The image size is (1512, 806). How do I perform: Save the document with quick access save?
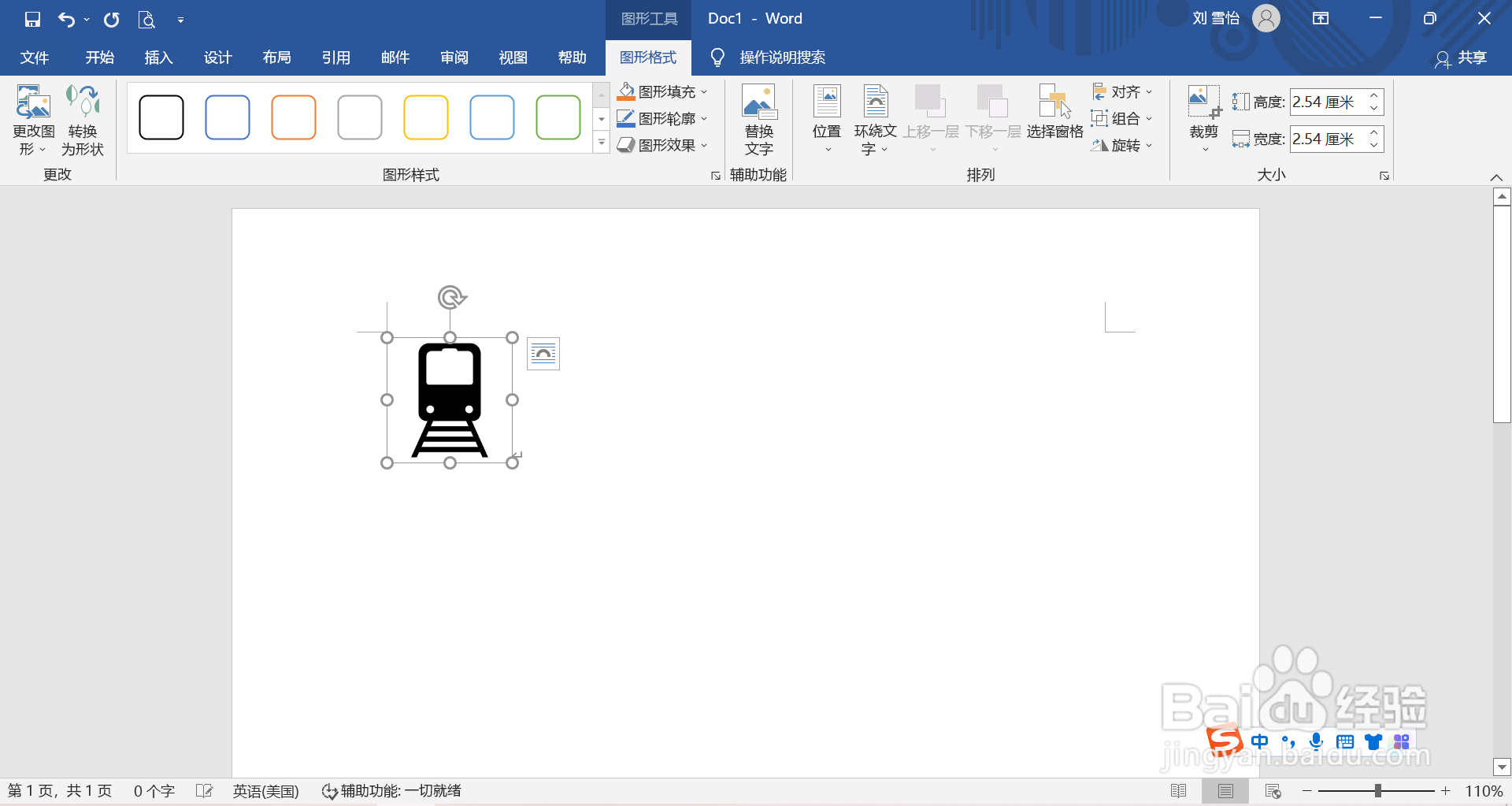(x=32, y=19)
